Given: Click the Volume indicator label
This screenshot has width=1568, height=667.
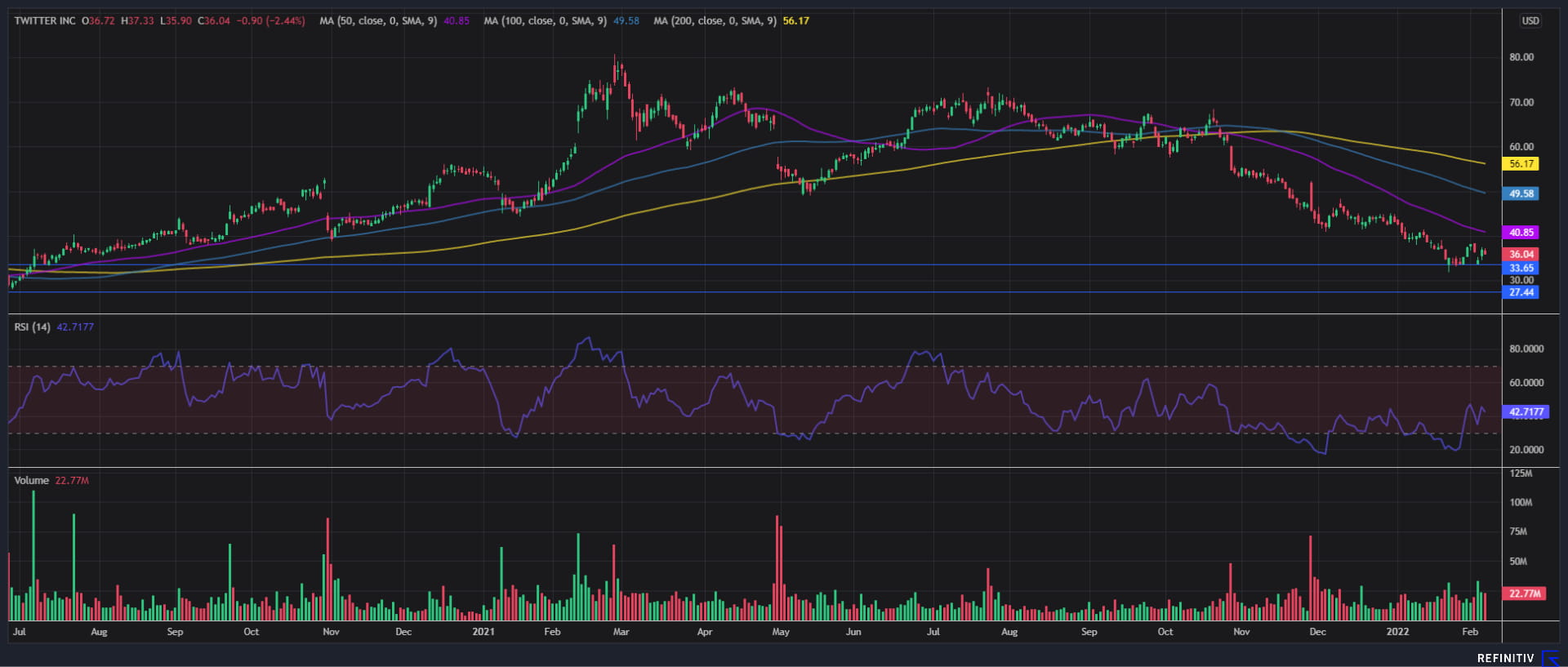Looking at the screenshot, I should coord(31,480).
